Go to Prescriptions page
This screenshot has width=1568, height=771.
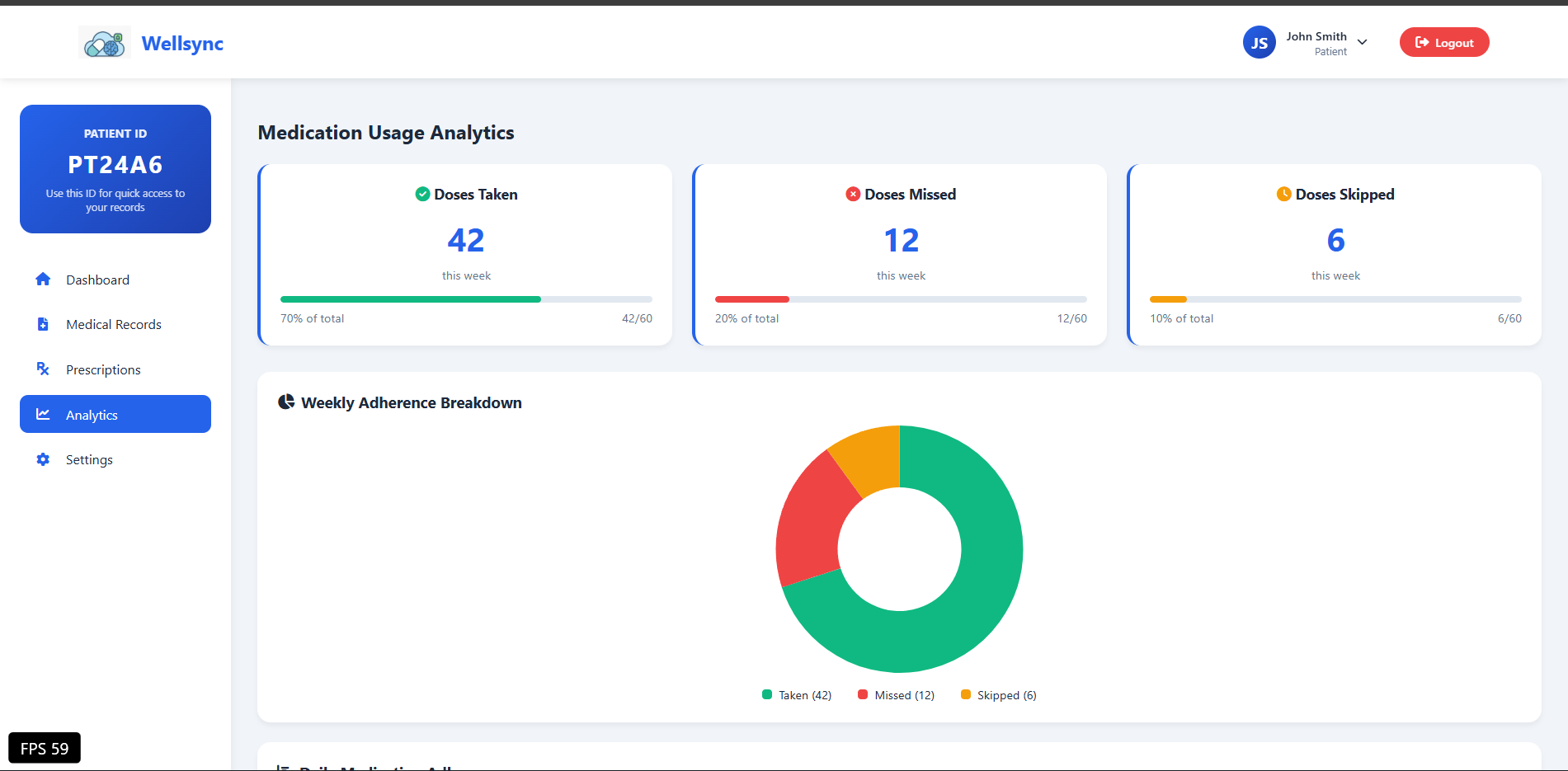pos(115,369)
